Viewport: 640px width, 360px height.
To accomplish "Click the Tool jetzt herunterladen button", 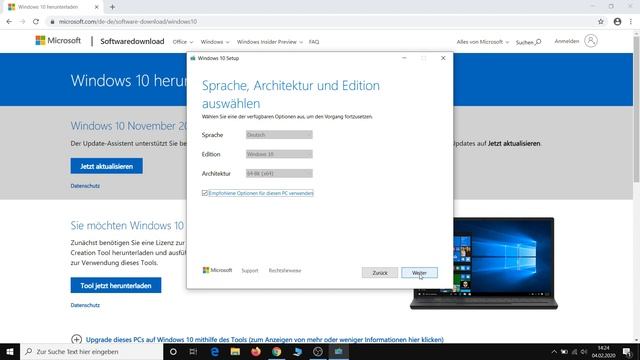I will (116, 285).
